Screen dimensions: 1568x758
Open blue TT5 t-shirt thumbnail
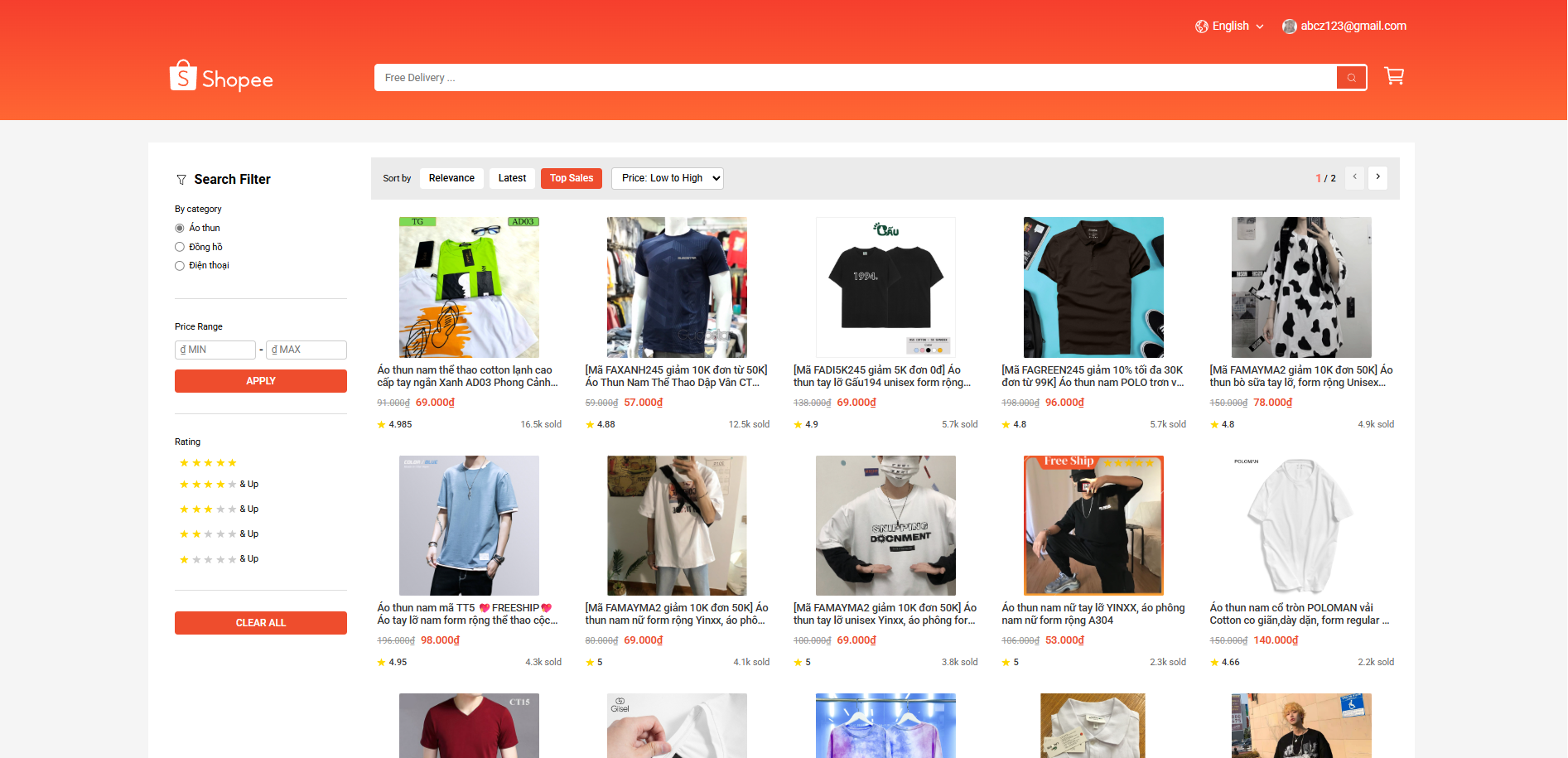pos(469,525)
